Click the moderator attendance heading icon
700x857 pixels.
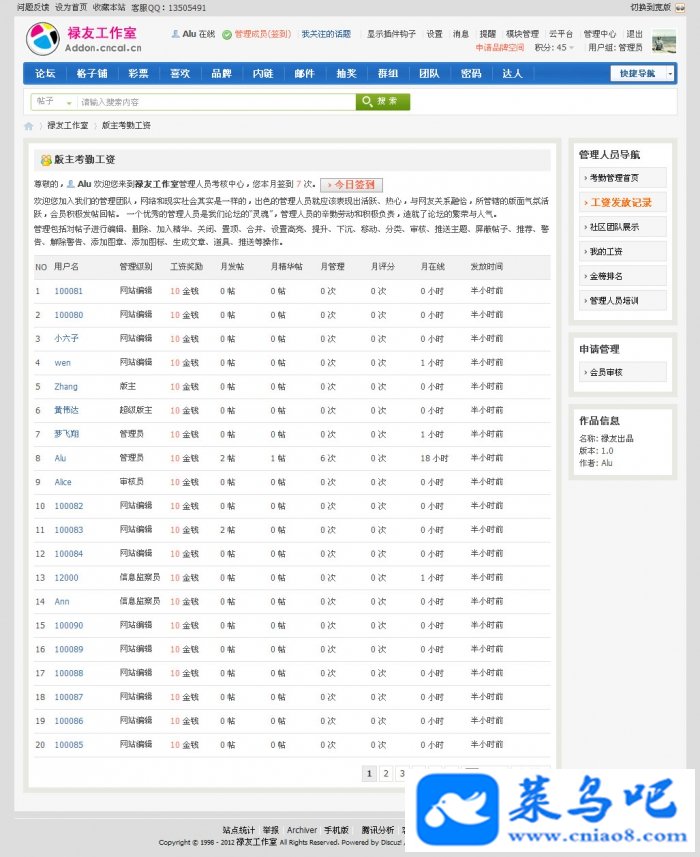click(46, 160)
